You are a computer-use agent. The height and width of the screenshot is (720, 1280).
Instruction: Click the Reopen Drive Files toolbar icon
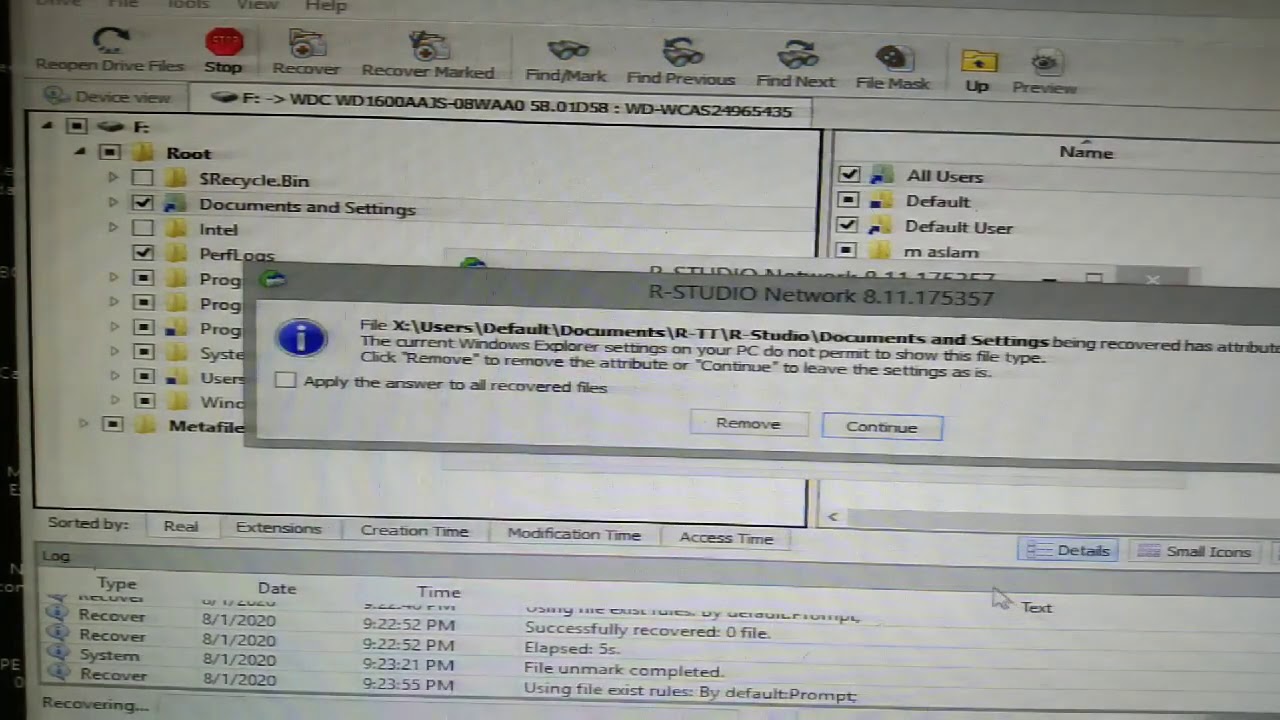[110, 41]
